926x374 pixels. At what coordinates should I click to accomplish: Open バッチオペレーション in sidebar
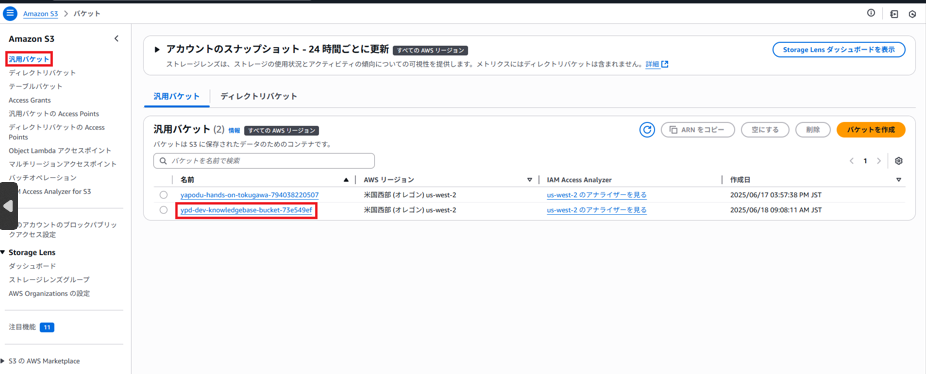coord(43,177)
